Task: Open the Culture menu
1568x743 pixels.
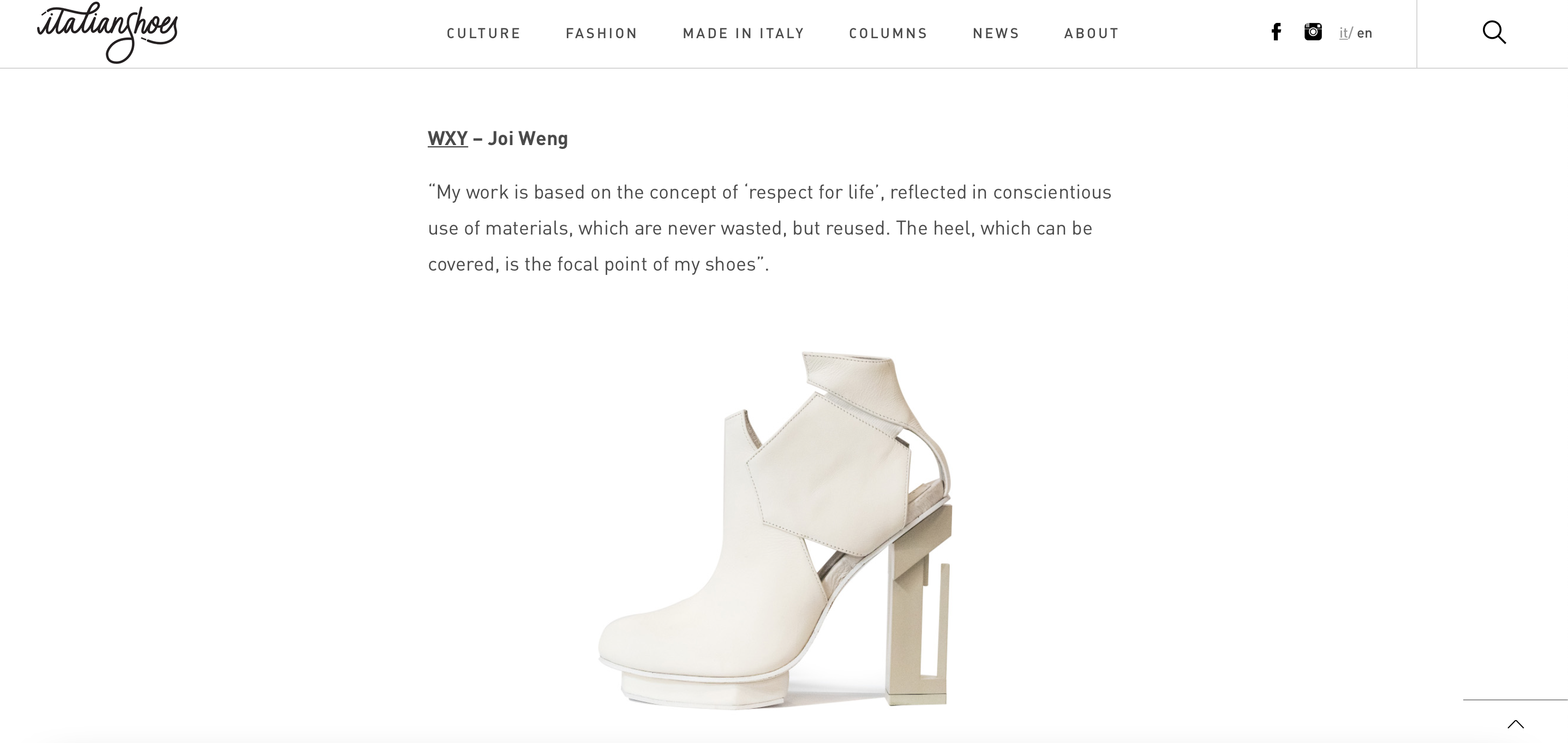Action: [484, 33]
